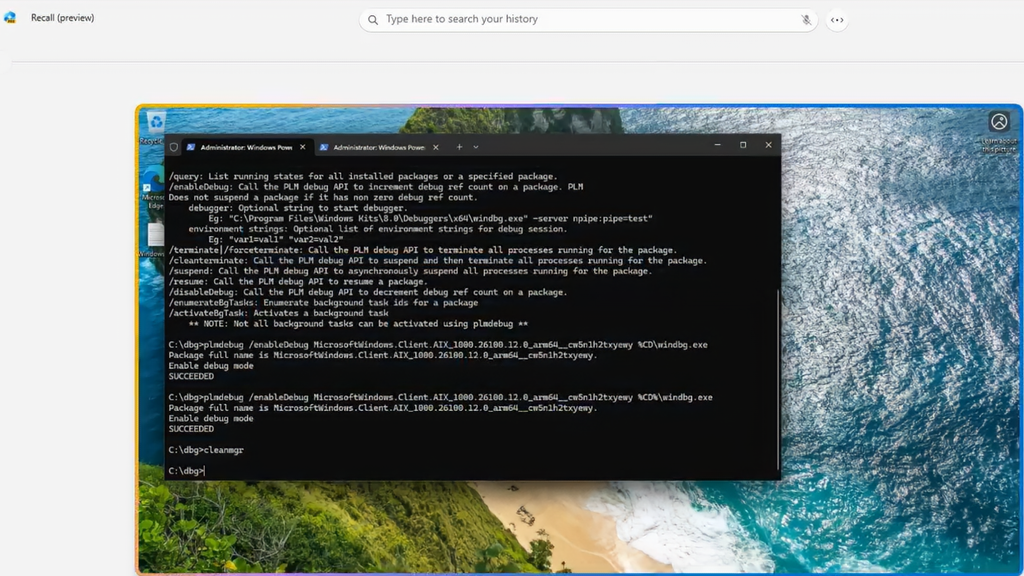Switch to the second Administrator PowerShell tab
The height and width of the screenshot is (576, 1024).
pos(380,146)
